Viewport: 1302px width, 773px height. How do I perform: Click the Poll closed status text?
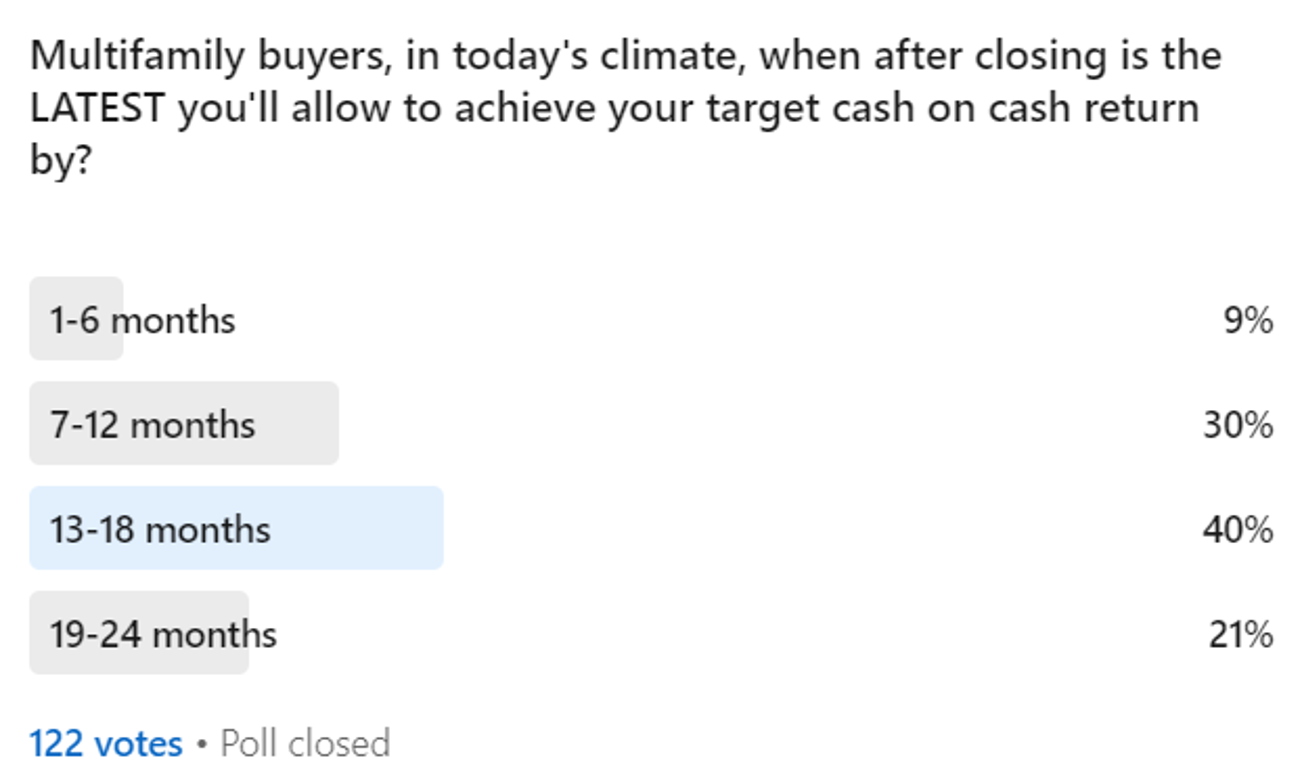[x=305, y=744]
